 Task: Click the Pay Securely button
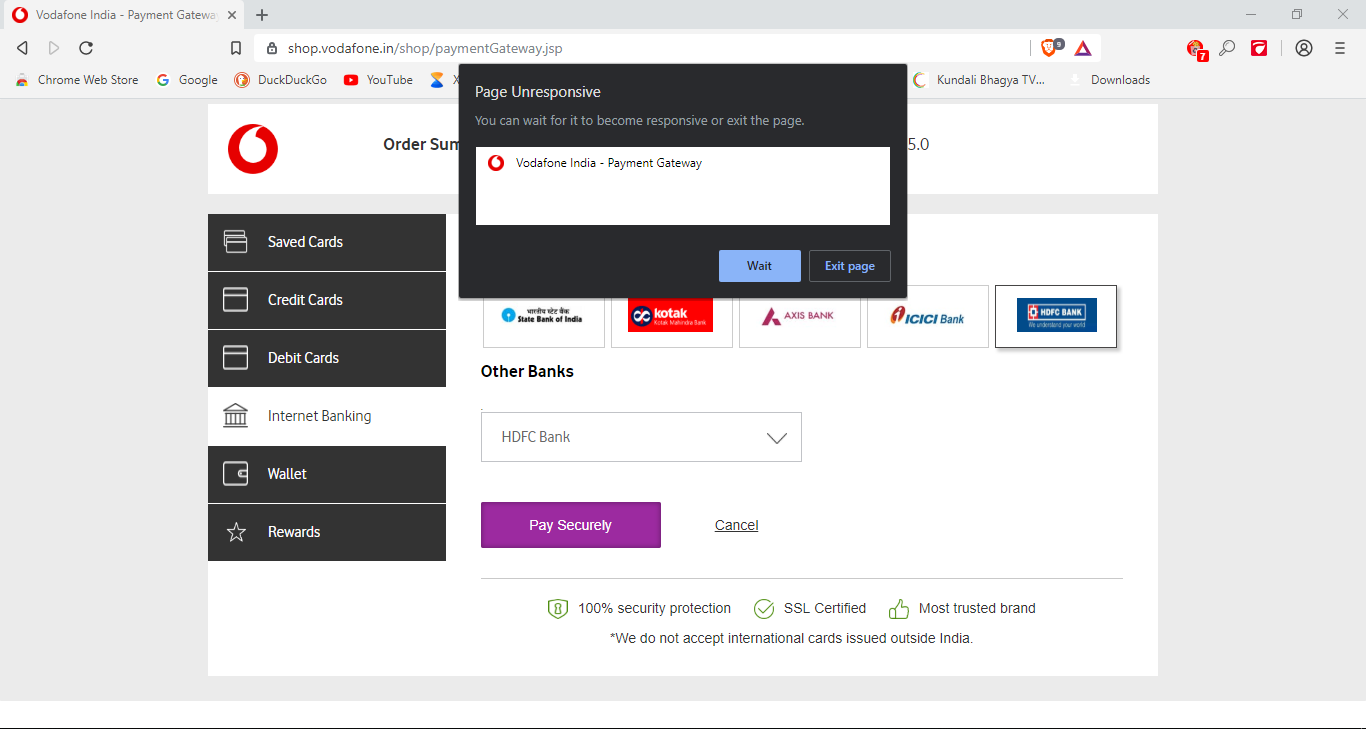(x=571, y=525)
